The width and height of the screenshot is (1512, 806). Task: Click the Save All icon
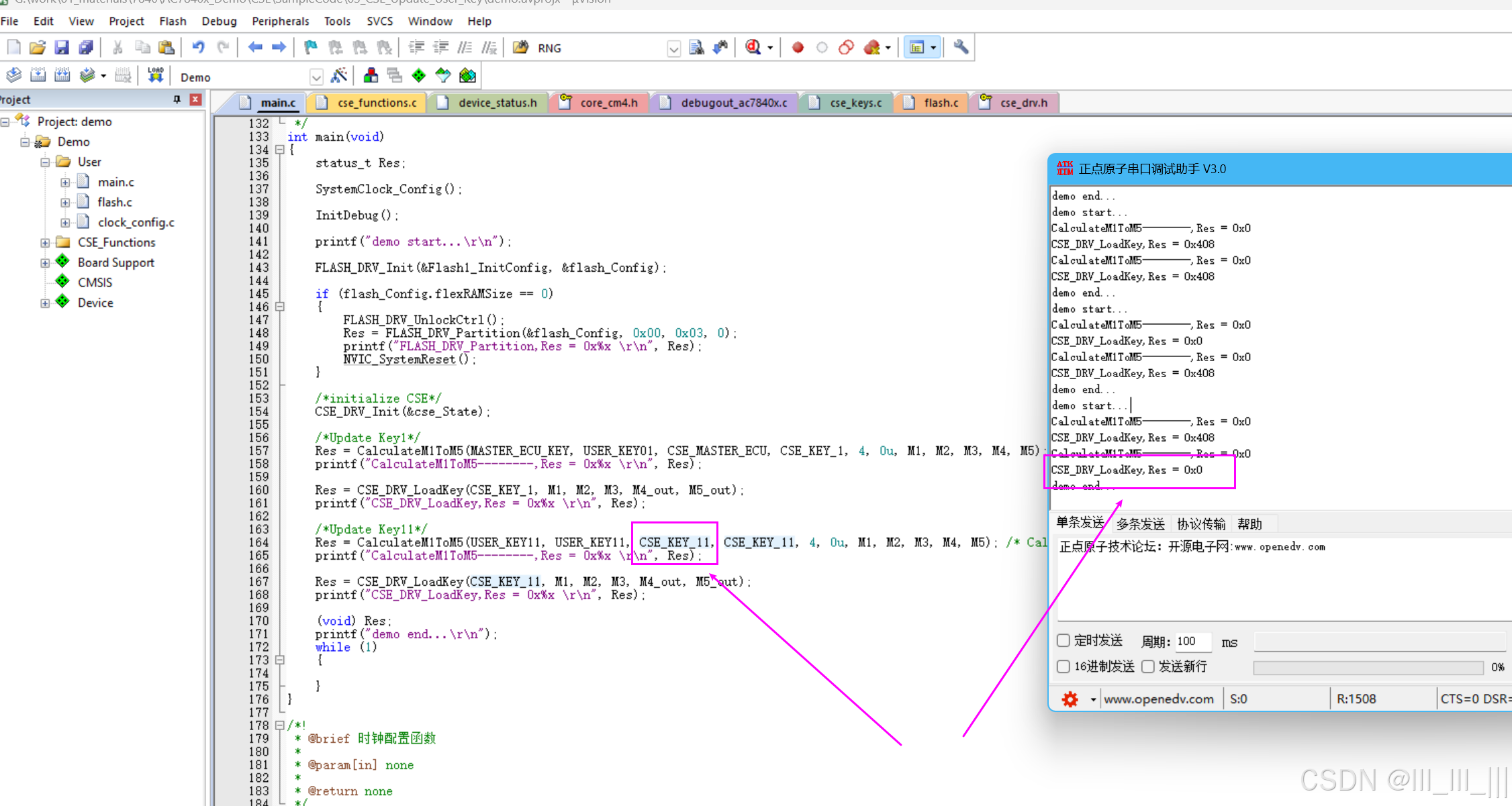click(86, 48)
